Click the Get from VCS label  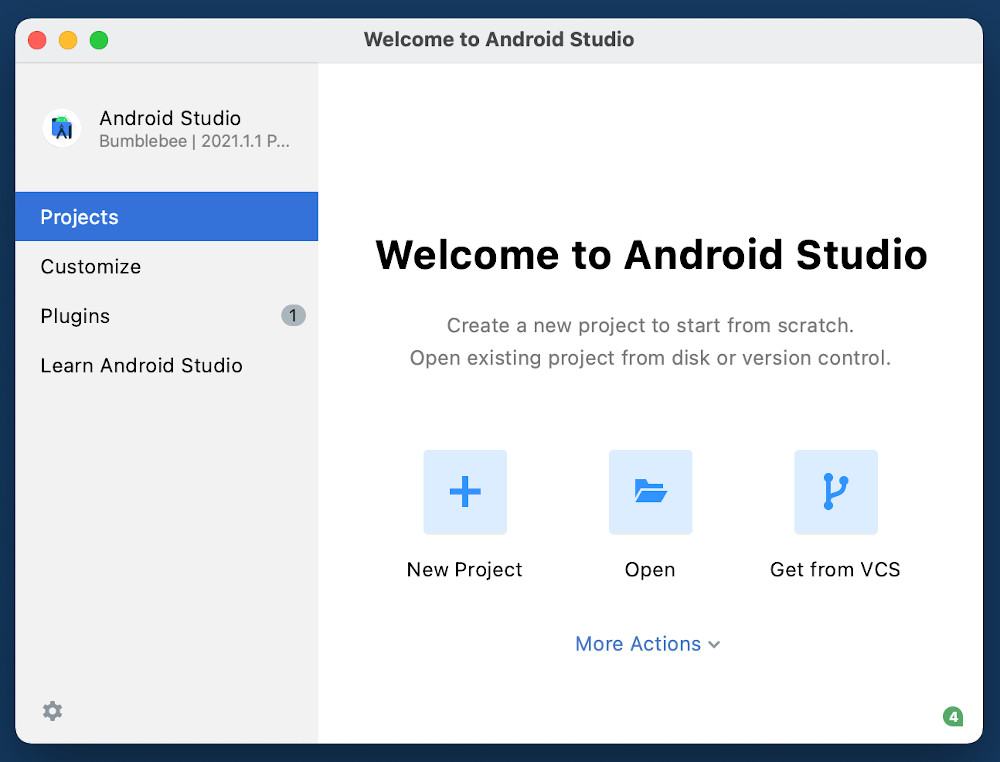point(835,569)
